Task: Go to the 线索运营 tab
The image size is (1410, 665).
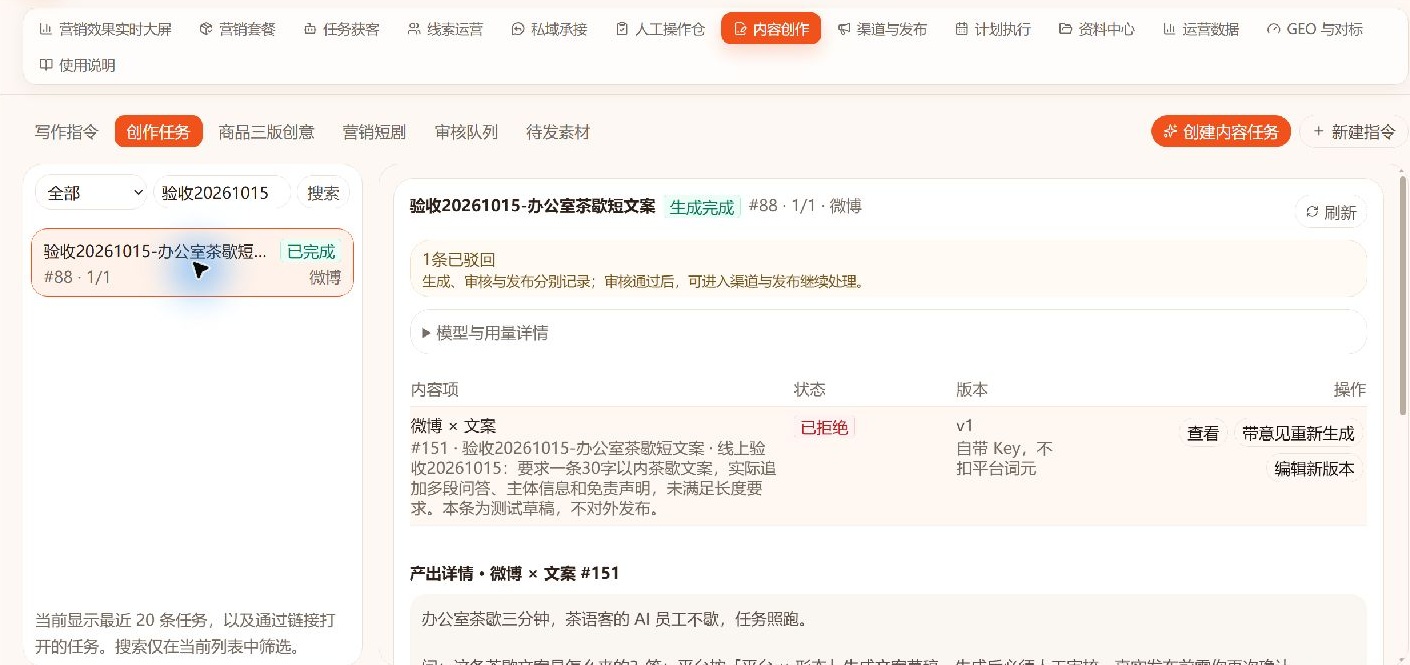Action: coord(445,29)
